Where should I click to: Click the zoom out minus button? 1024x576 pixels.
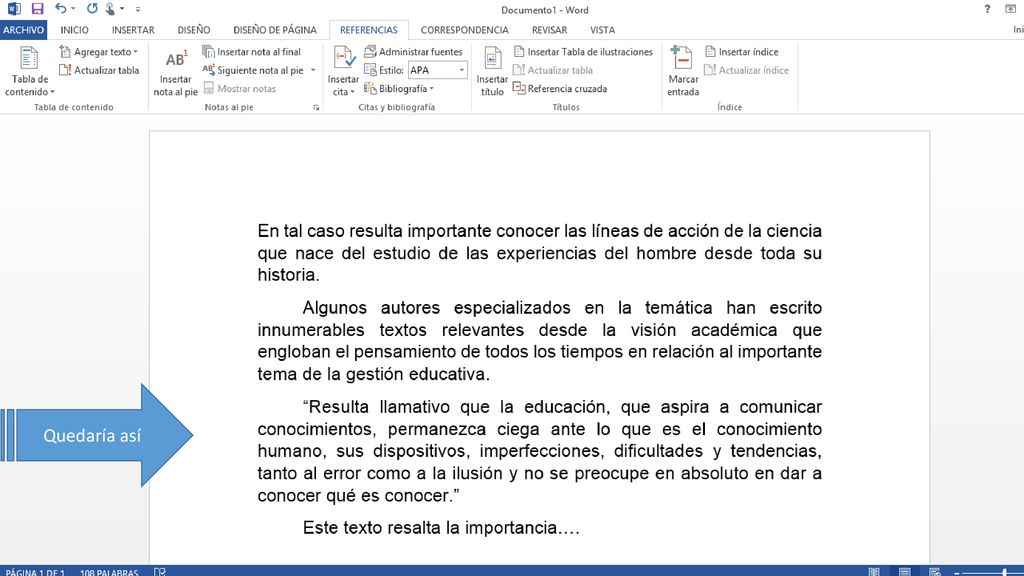957,573
